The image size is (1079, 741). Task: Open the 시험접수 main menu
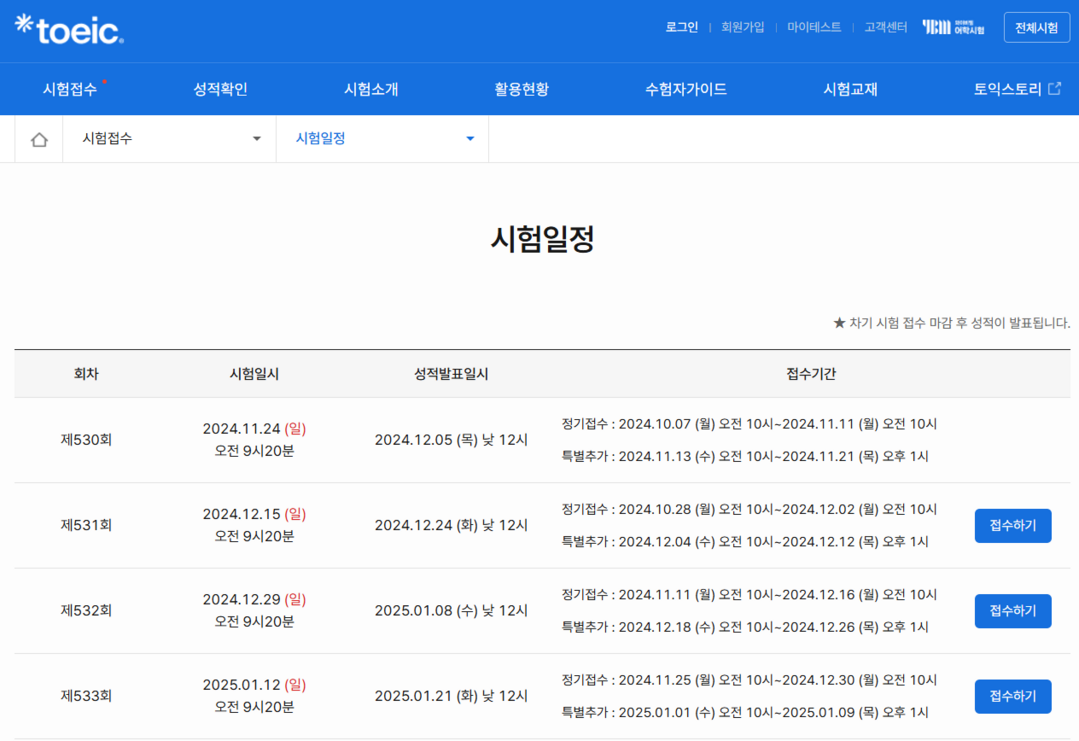[x=70, y=89]
